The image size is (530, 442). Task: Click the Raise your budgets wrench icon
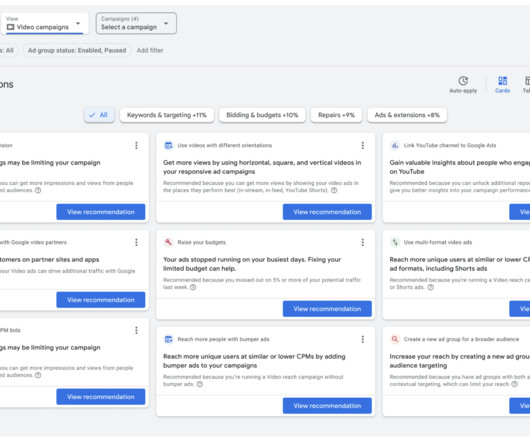coord(168,242)
